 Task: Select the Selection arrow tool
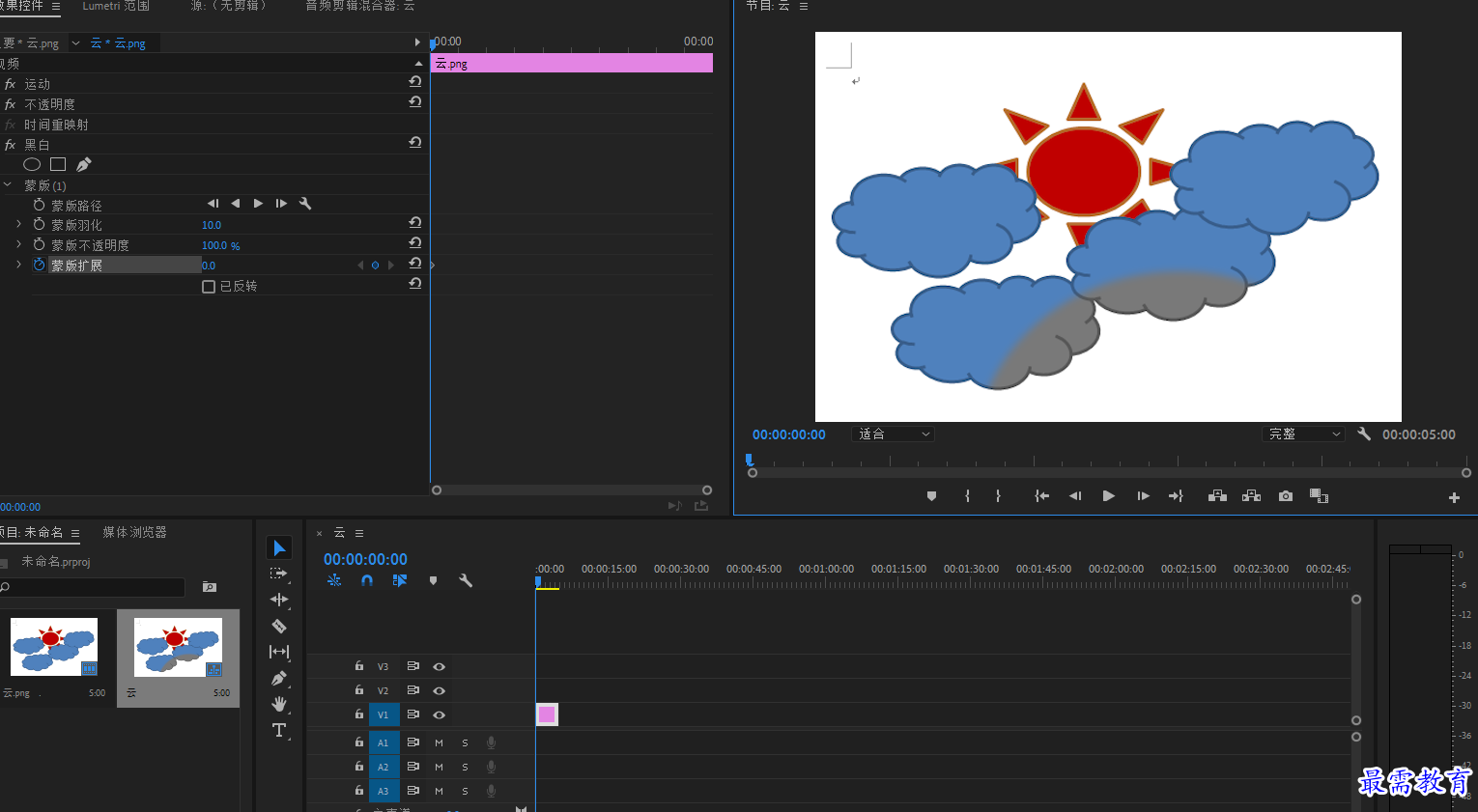pyautogui.click(x=279, y=548)
